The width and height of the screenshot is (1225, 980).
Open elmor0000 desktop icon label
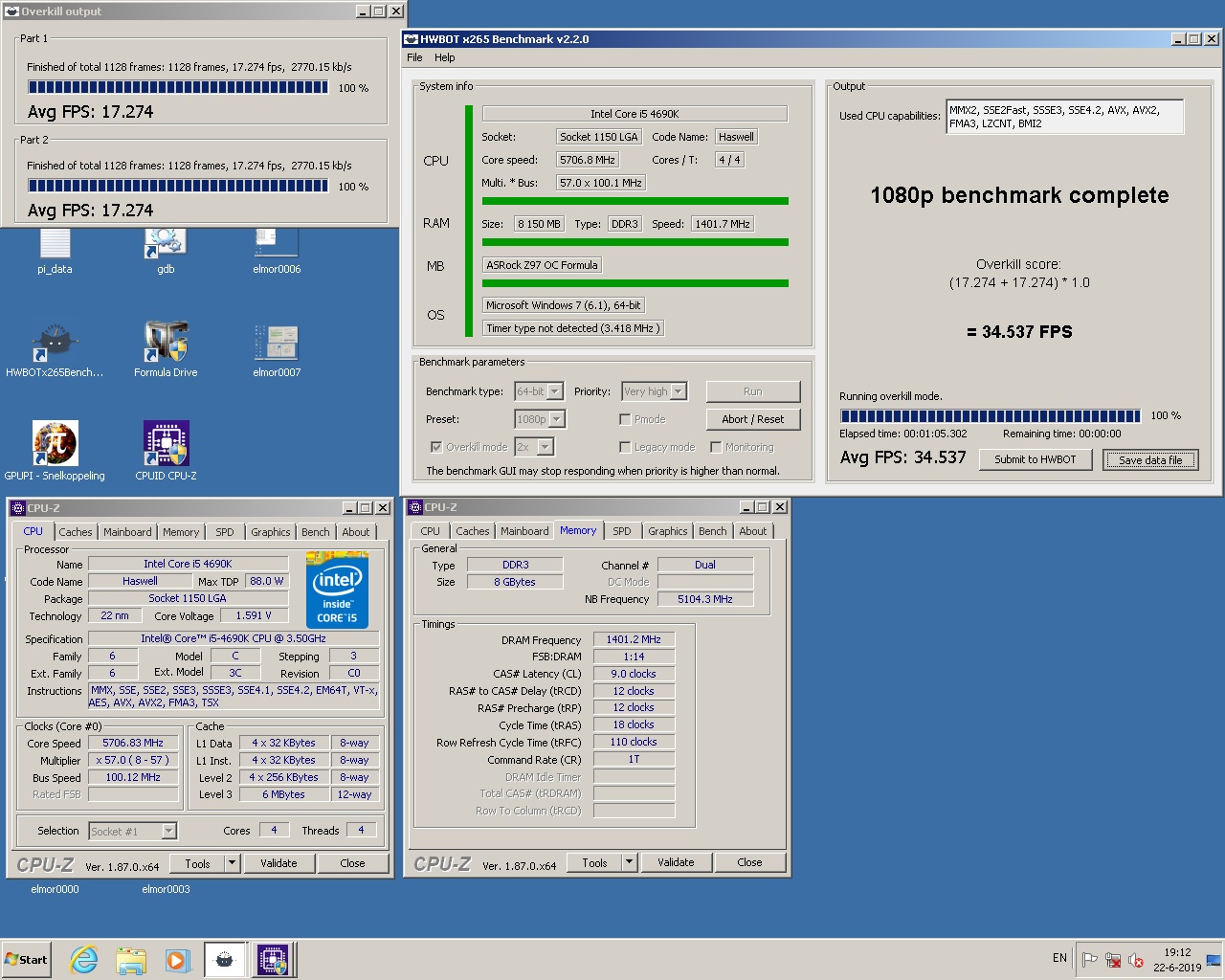coord(55,889)
